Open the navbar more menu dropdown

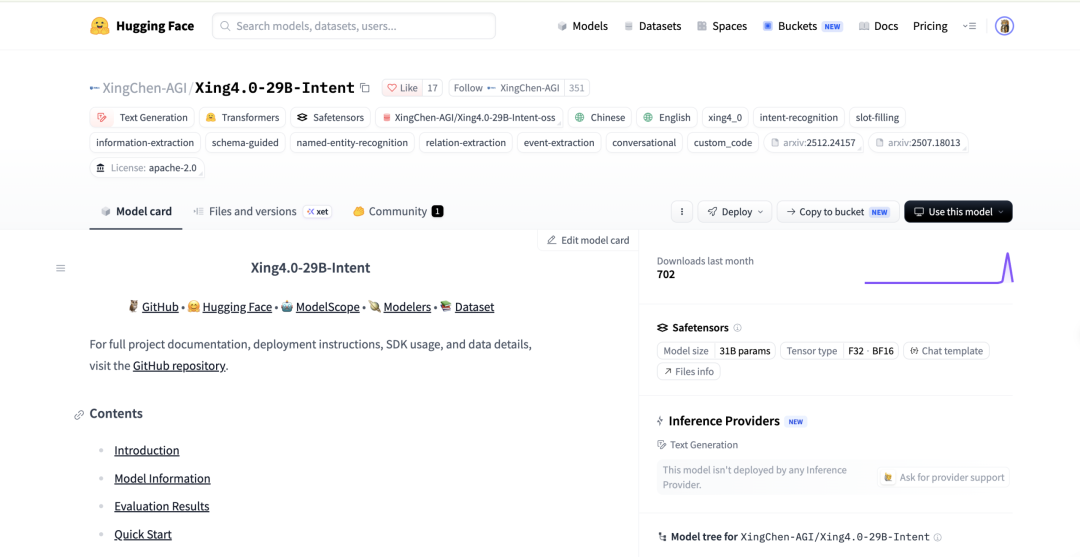[969, 26]
